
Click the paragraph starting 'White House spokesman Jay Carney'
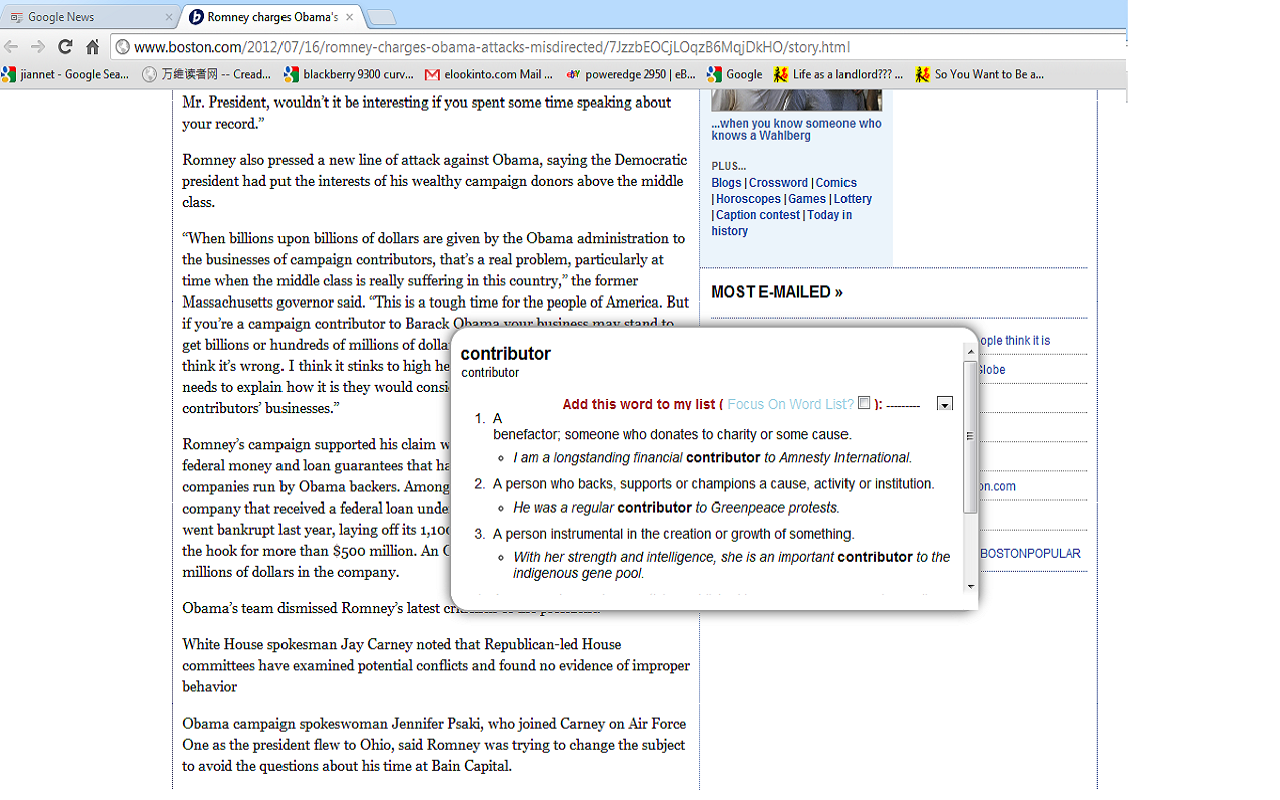[436, 665]
